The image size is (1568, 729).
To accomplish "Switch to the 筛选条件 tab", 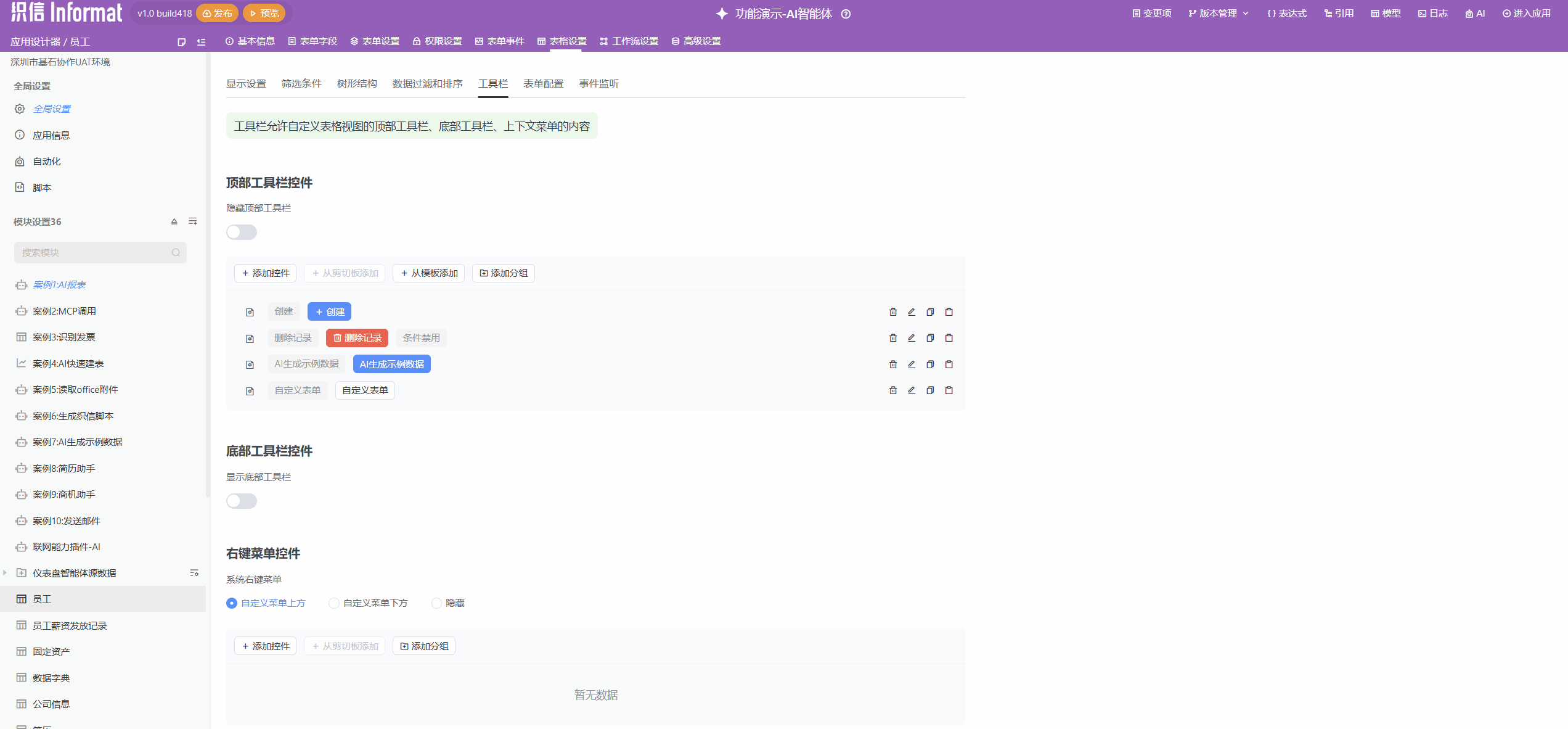I will (301, 84).
